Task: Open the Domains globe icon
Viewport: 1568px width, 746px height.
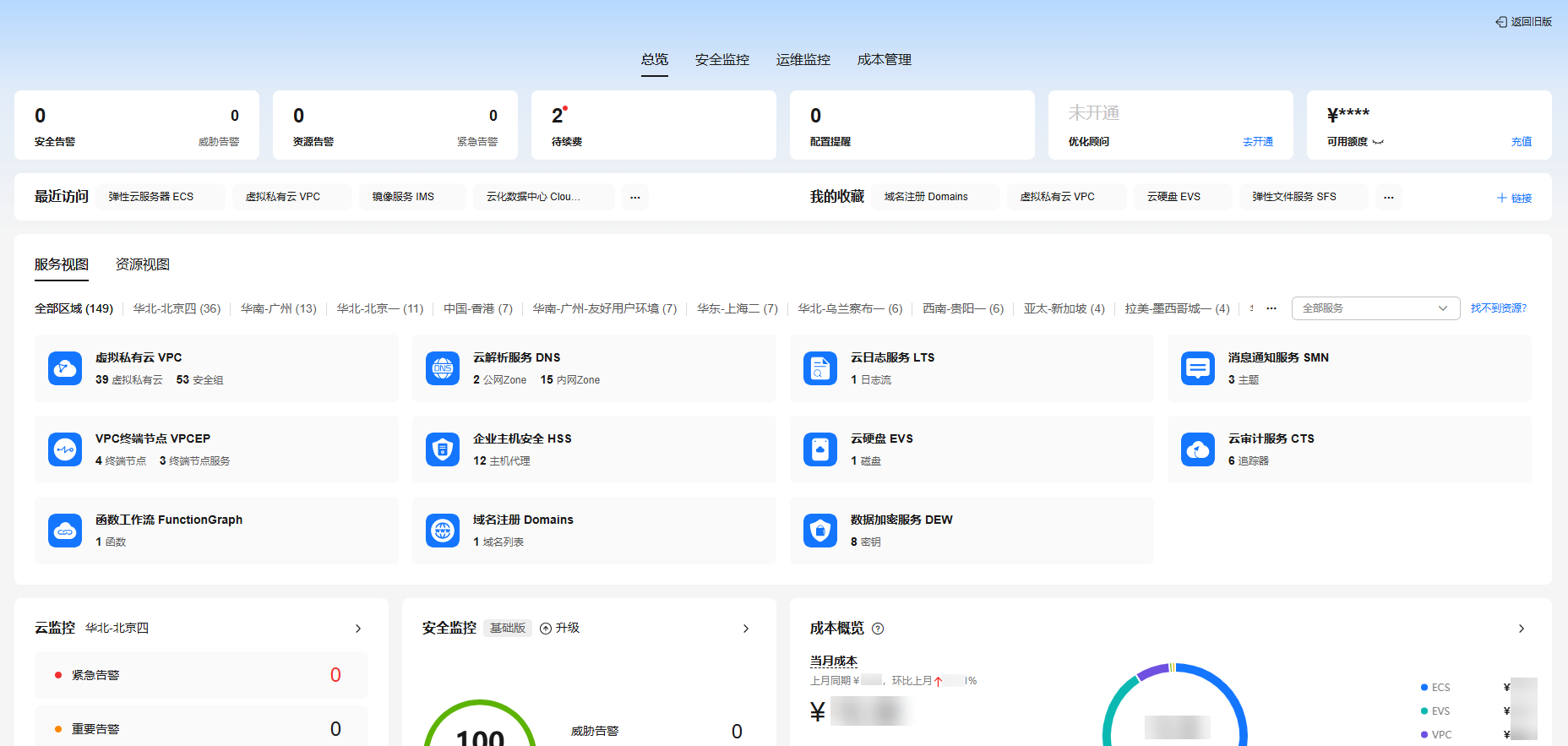Action: coord(443,531)
